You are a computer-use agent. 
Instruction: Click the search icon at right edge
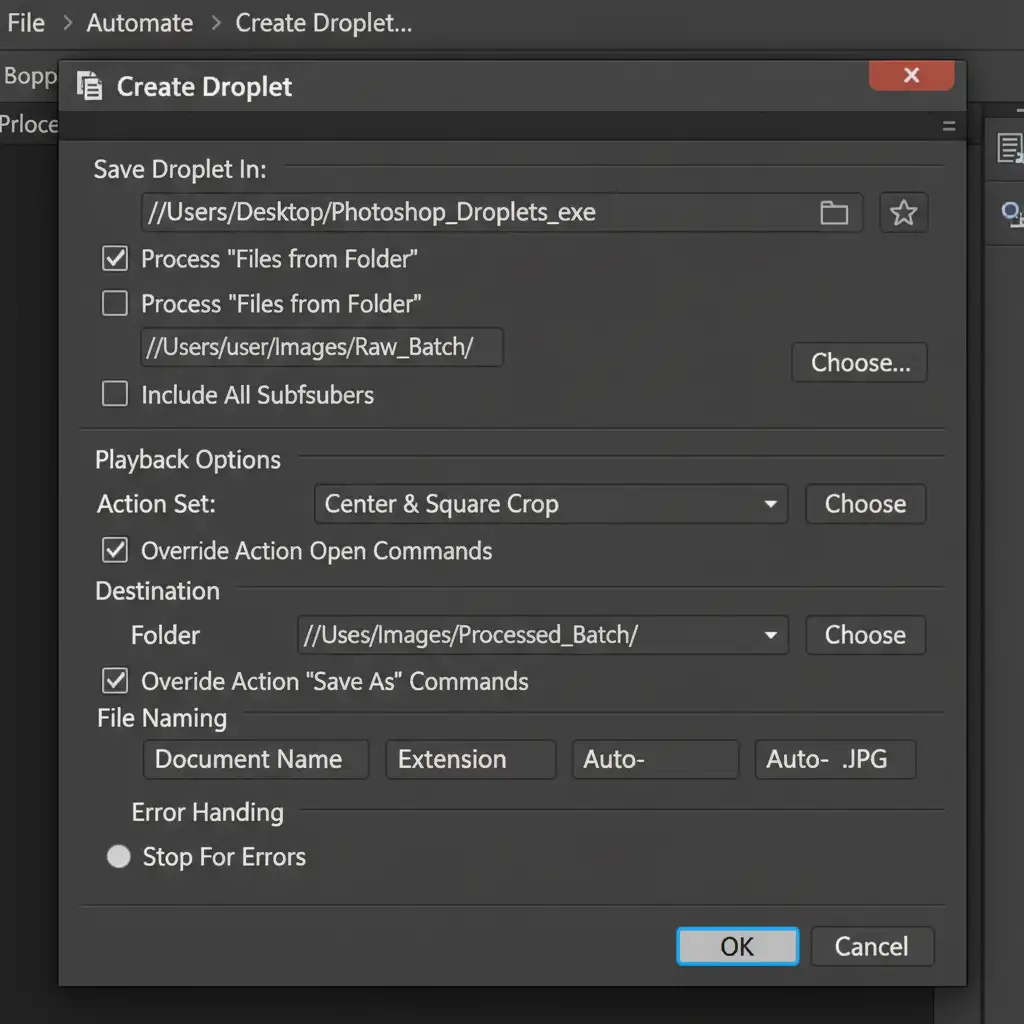[x=1011, y=212]
